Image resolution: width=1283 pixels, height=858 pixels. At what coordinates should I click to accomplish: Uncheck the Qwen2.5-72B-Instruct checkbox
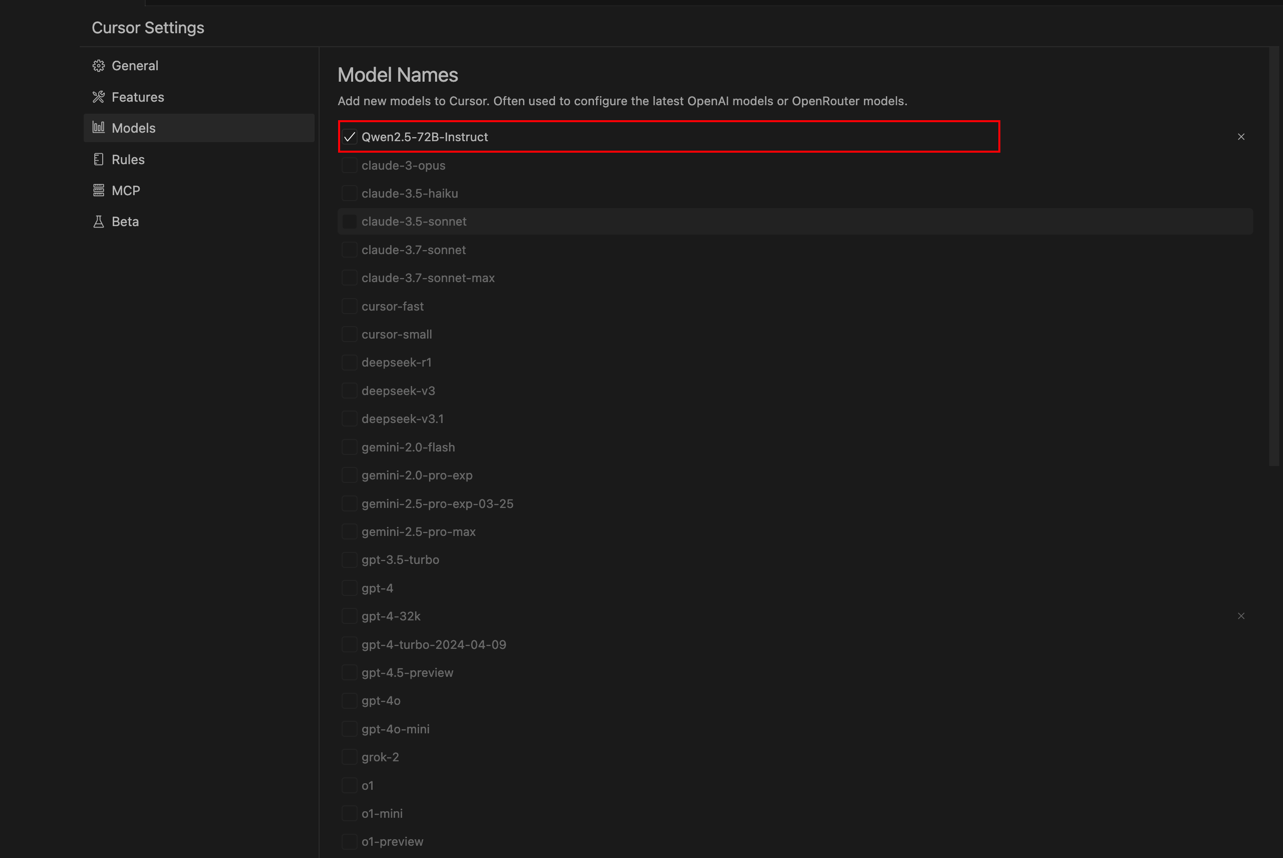coord(349,137)
